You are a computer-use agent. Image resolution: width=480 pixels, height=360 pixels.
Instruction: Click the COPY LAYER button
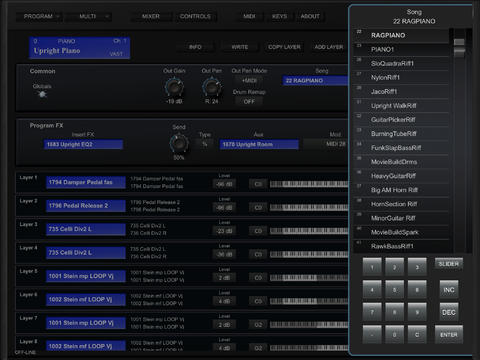tap(284, 47)
